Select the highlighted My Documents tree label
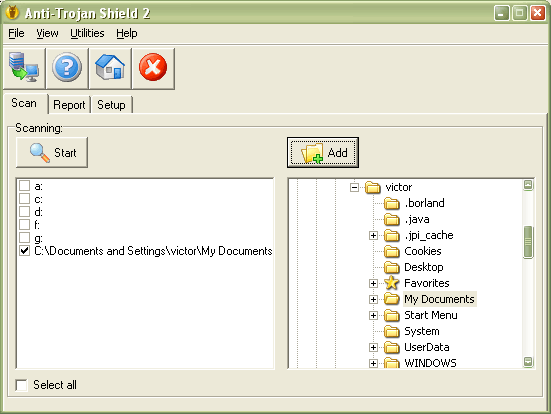551x414 pixels. [x=439, y=299]
